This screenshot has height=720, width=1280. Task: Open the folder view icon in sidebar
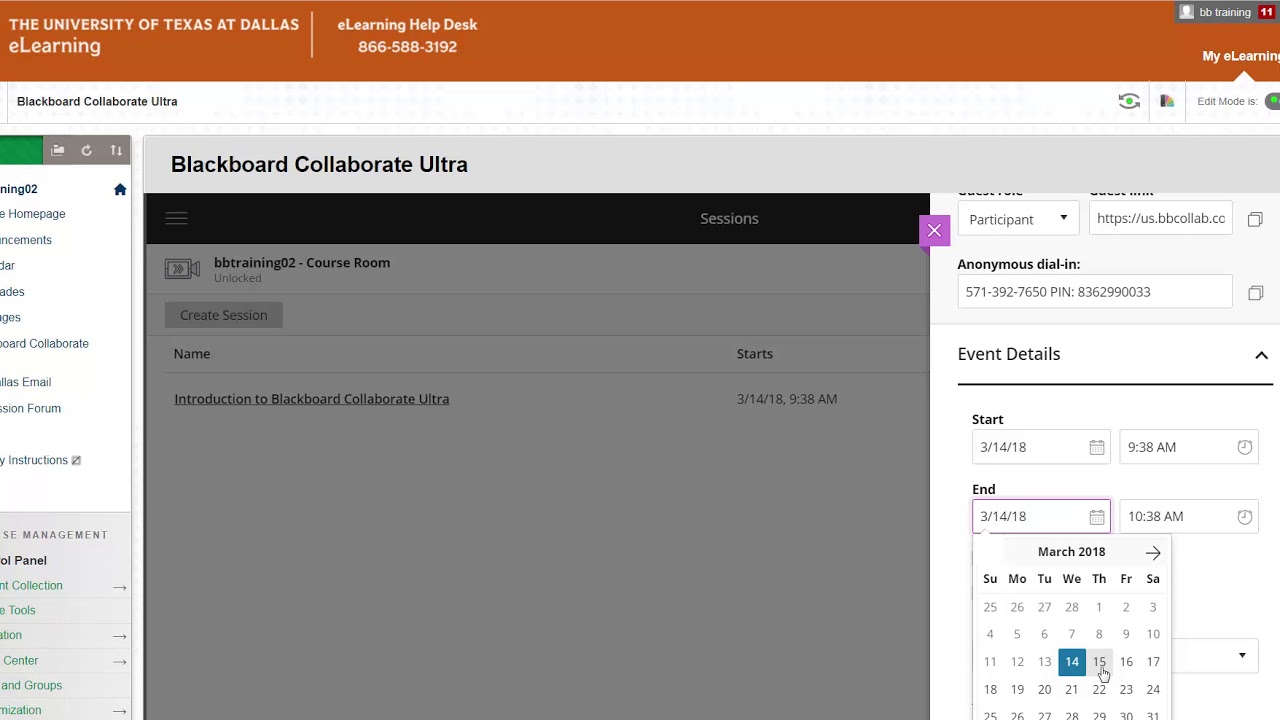coord(58,151)
